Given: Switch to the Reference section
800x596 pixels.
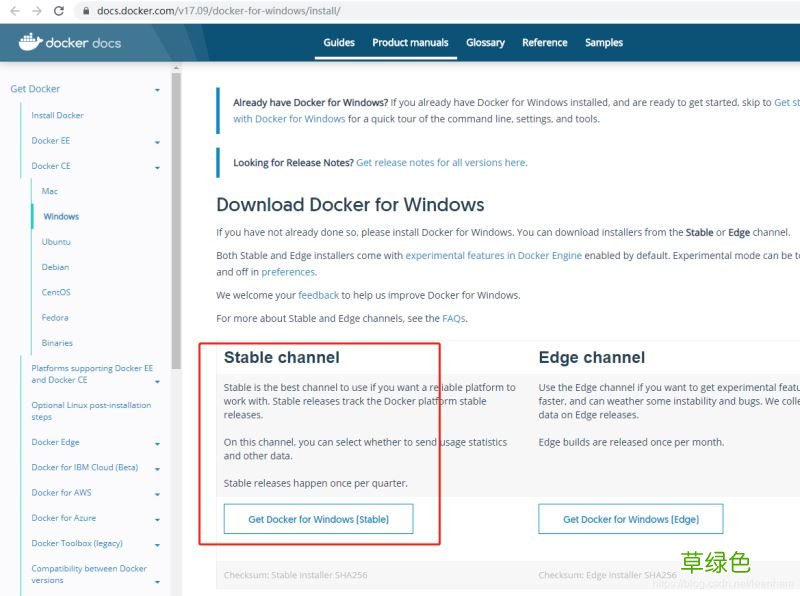Looking at the screenshot, I should point(544,43).
